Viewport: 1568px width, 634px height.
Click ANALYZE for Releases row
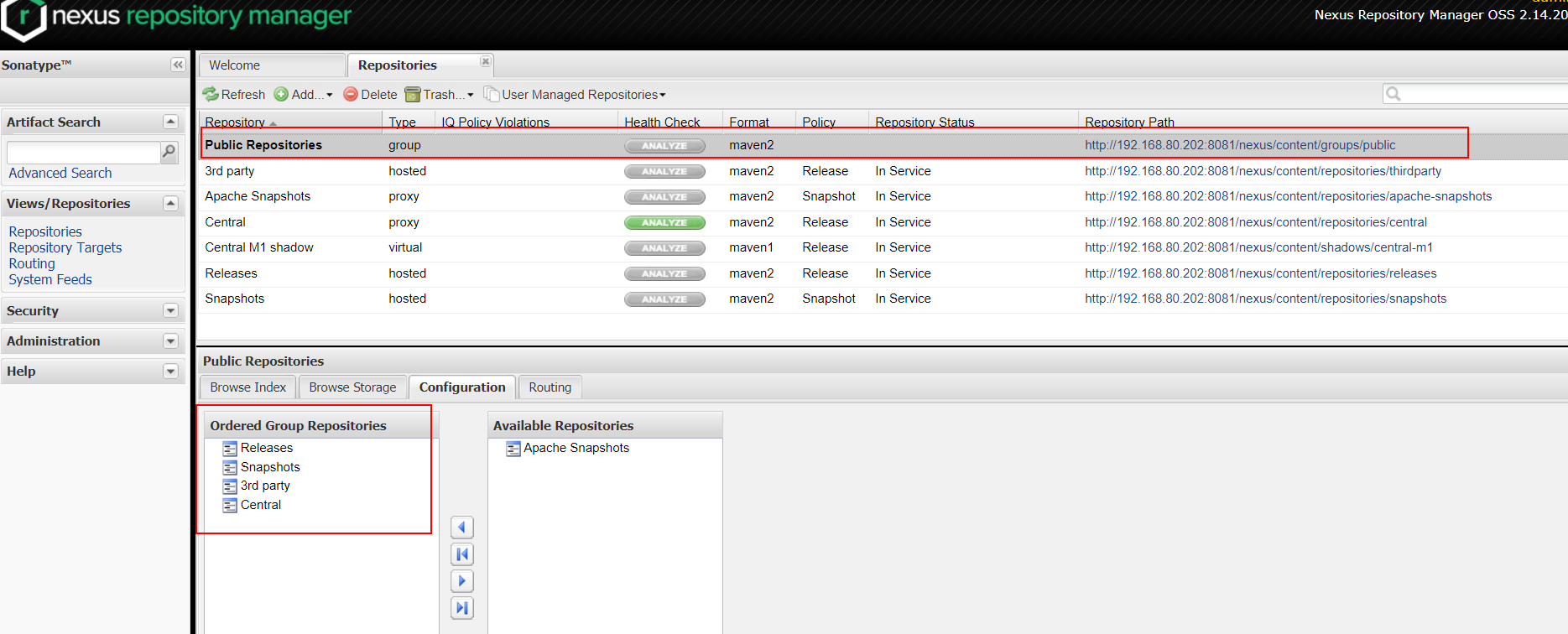[x=664, y=273]
